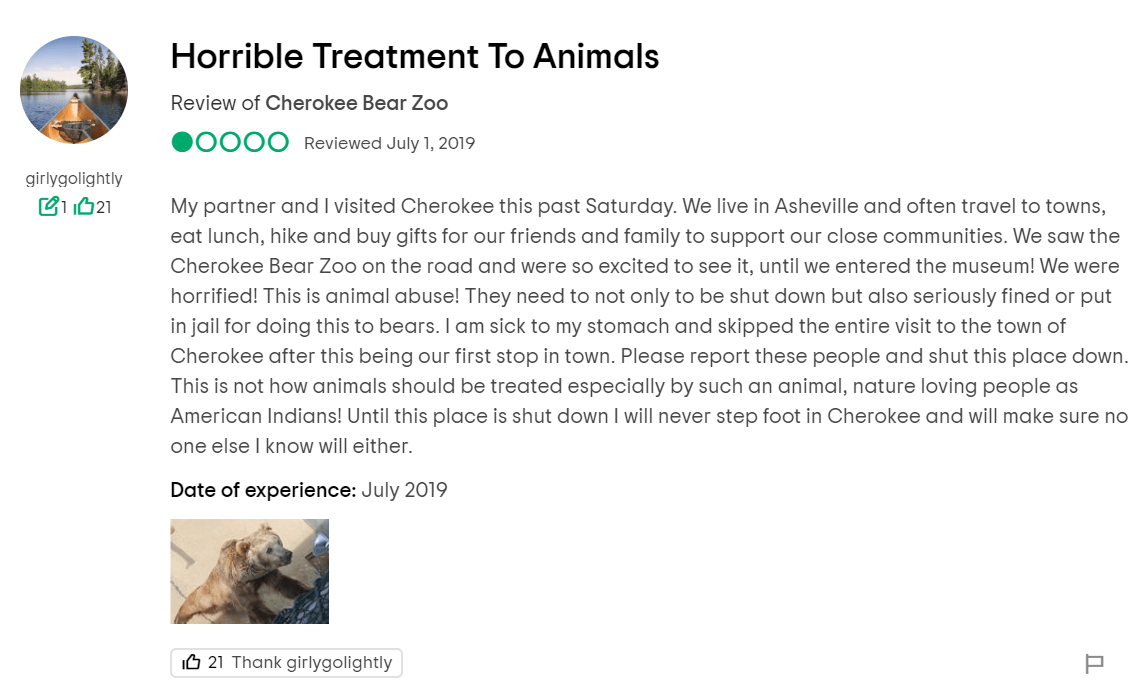Click the contributions count 1 under username
Image resolution: width=1142 pixels, height=696 pixels.
pyautogui.click(x=64, y=207)
